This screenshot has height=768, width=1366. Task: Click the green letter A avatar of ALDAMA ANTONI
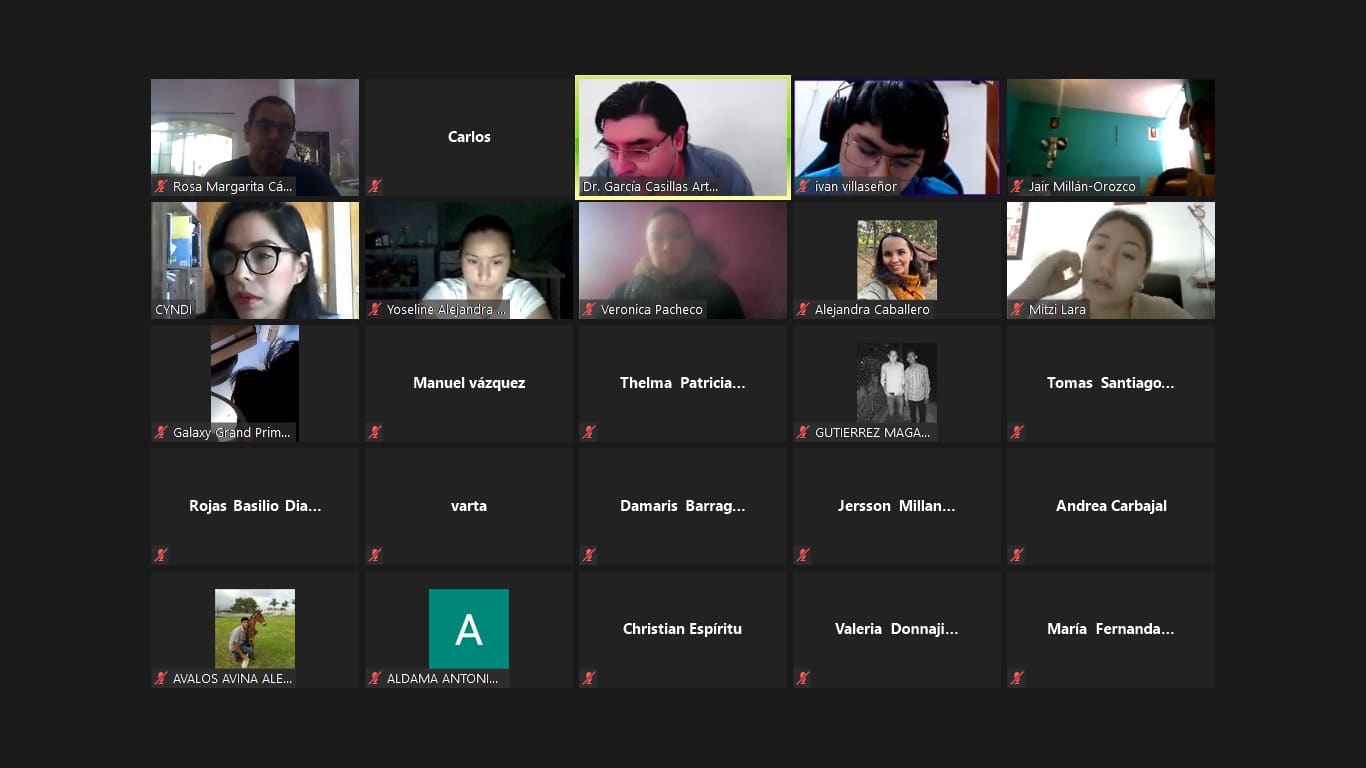[x=469, y=628]
